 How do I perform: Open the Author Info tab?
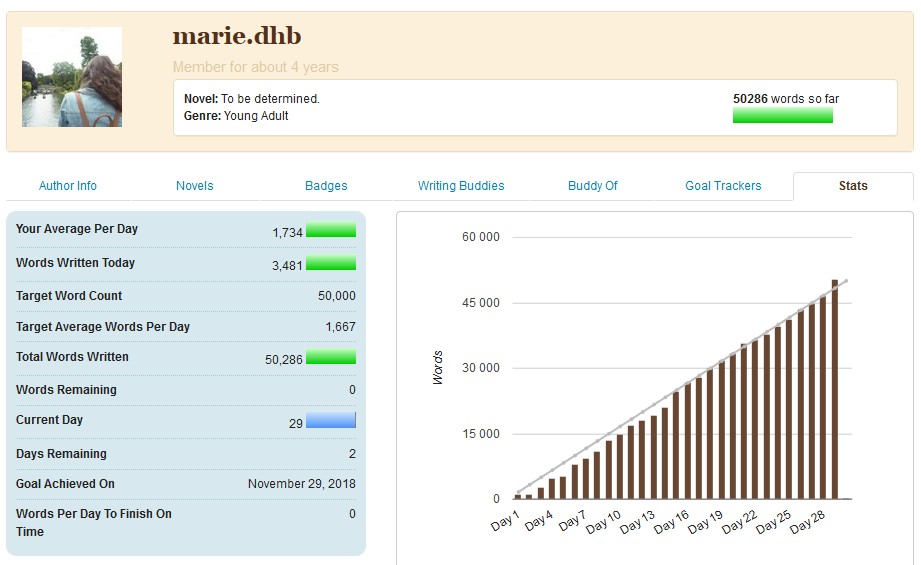[x=68, y=186]
